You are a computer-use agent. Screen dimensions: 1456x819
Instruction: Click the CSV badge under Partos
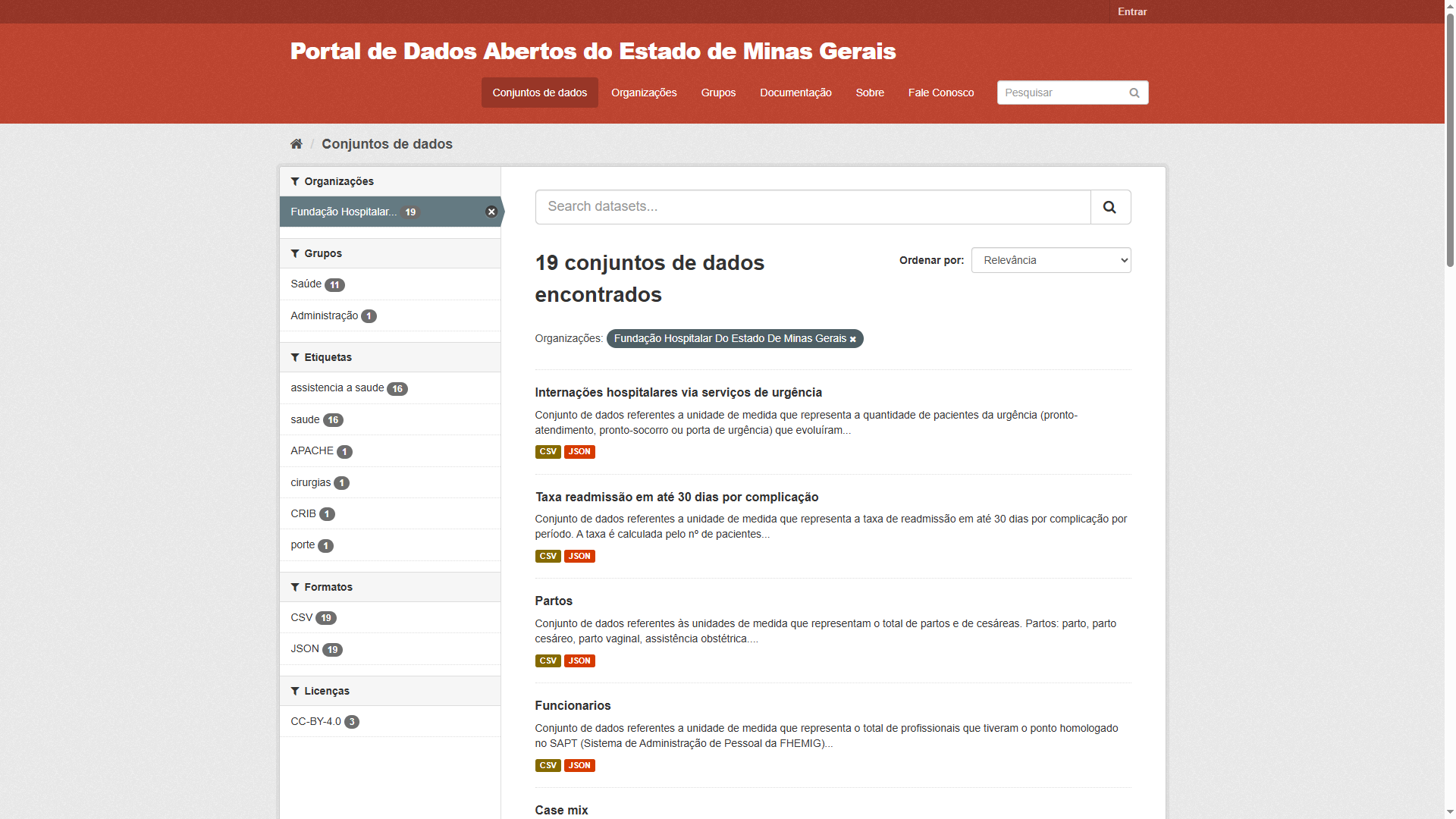(548, 661)
